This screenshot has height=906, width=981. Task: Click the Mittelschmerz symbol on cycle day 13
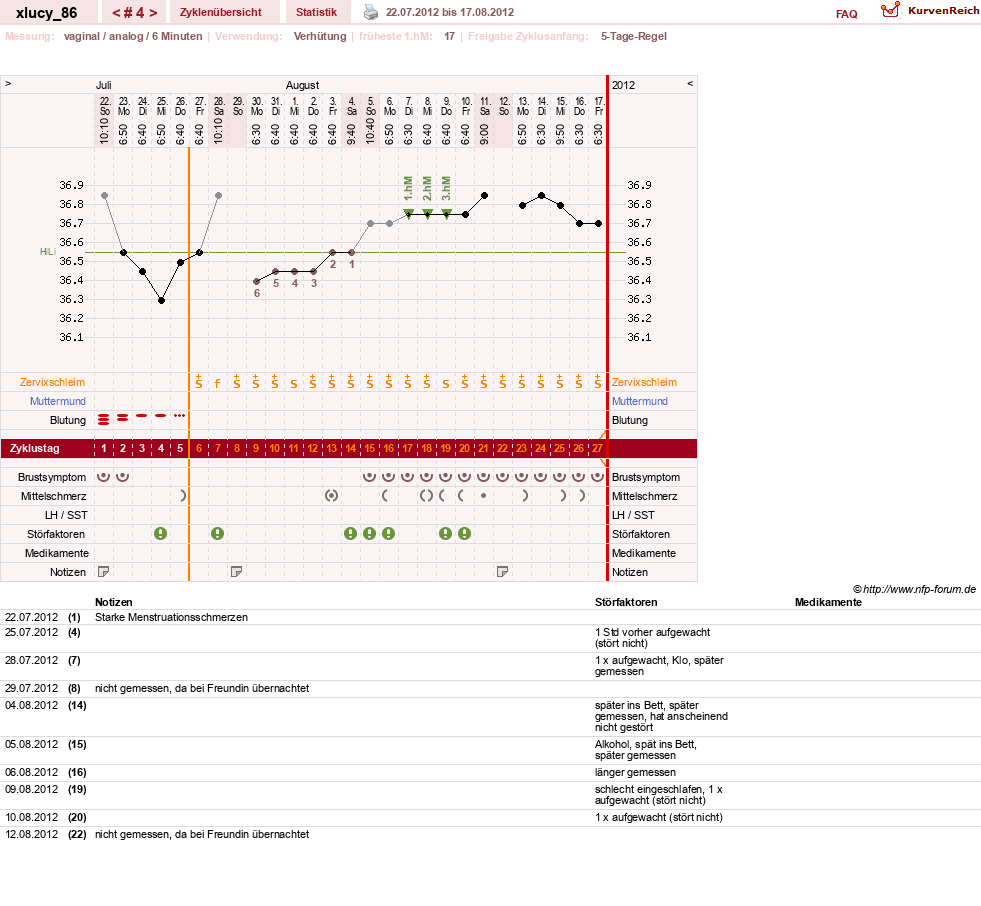pyautogui.click(x=332, y=496)
